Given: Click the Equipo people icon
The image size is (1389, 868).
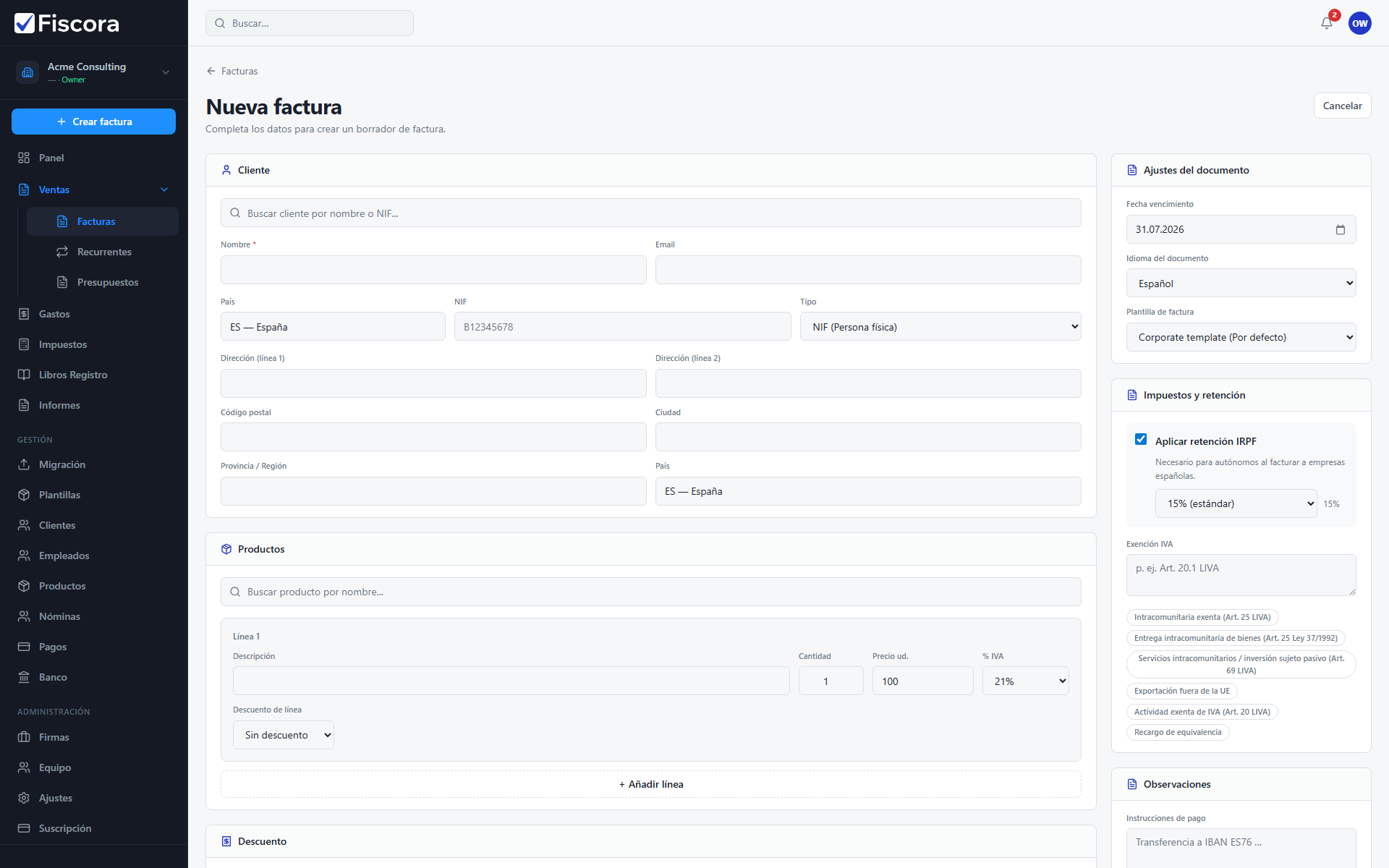Looking at the screenshot, I should tap(24, 767).
